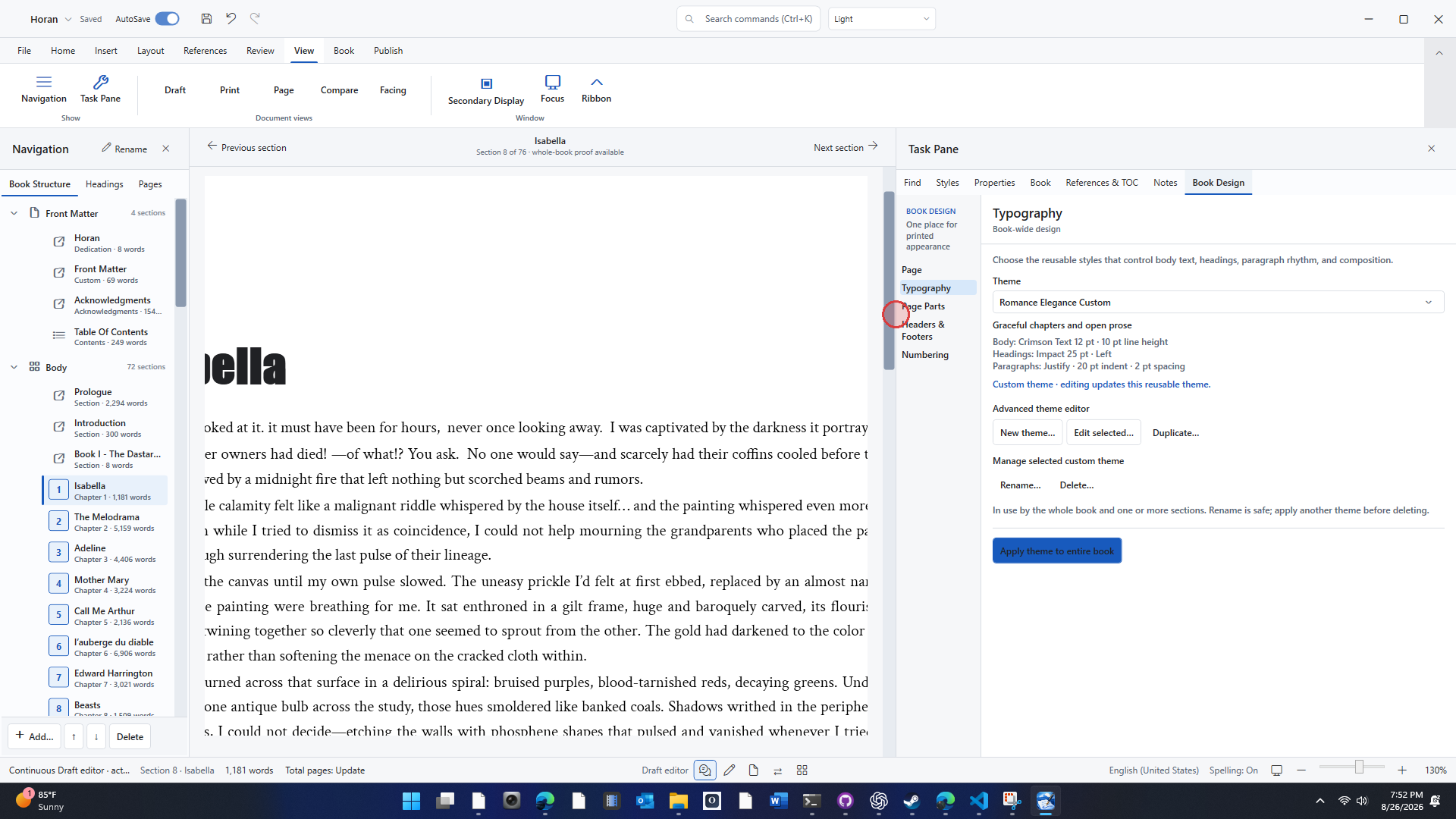
Task: Move section down with the down arrow
Action: [x=96, y=736]
